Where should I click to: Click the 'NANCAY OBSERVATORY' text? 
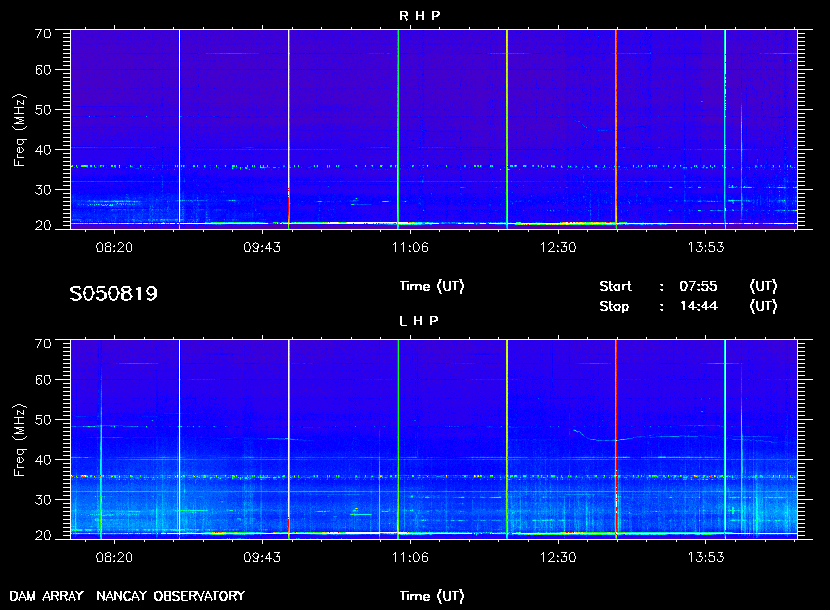[170, 596]
